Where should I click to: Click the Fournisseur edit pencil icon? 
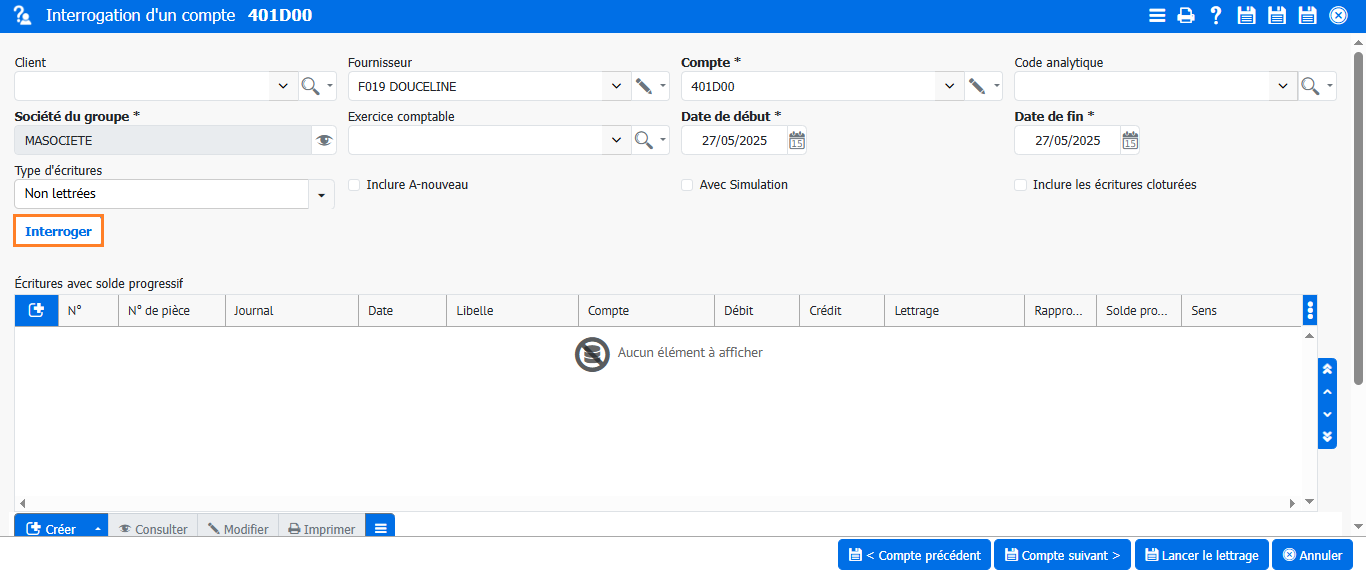pyautogui.click(x=645, y=87)
